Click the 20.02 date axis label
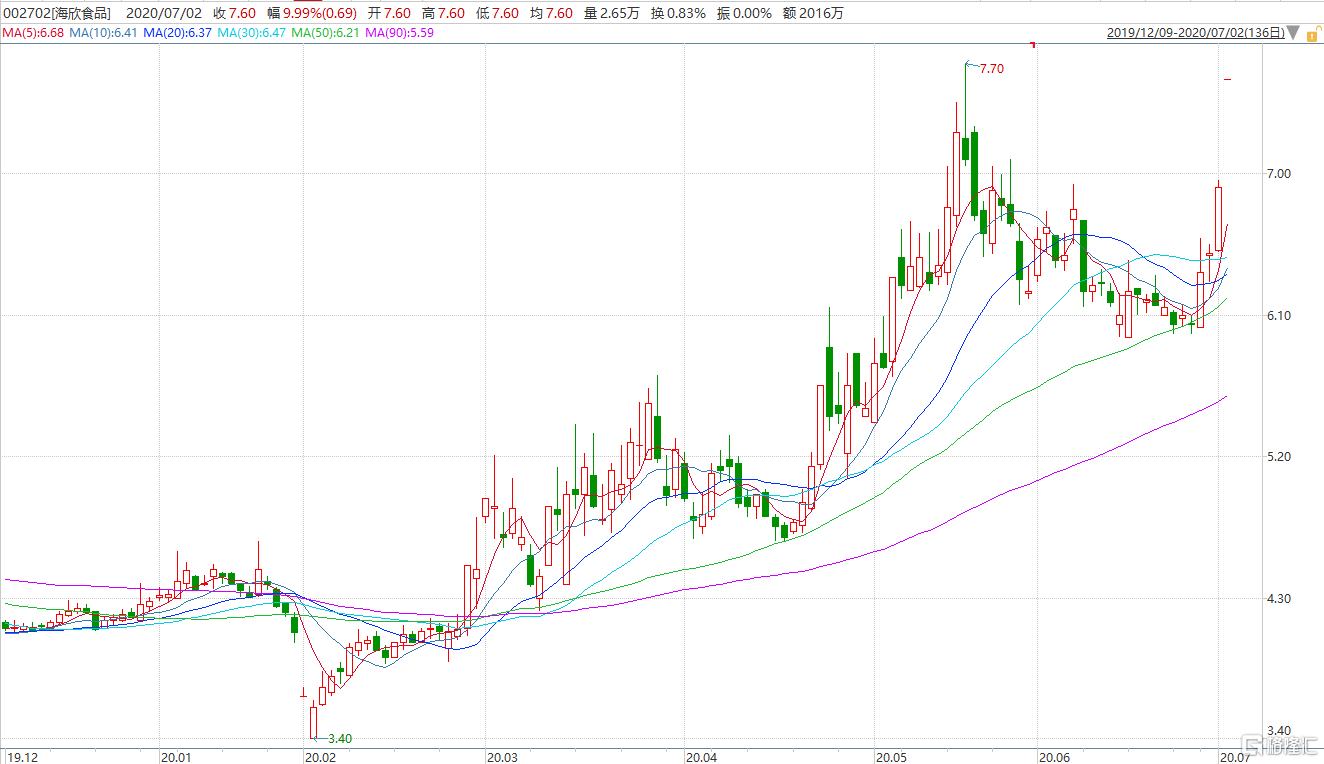This screenshot has height=764, width=1324. 320,756
